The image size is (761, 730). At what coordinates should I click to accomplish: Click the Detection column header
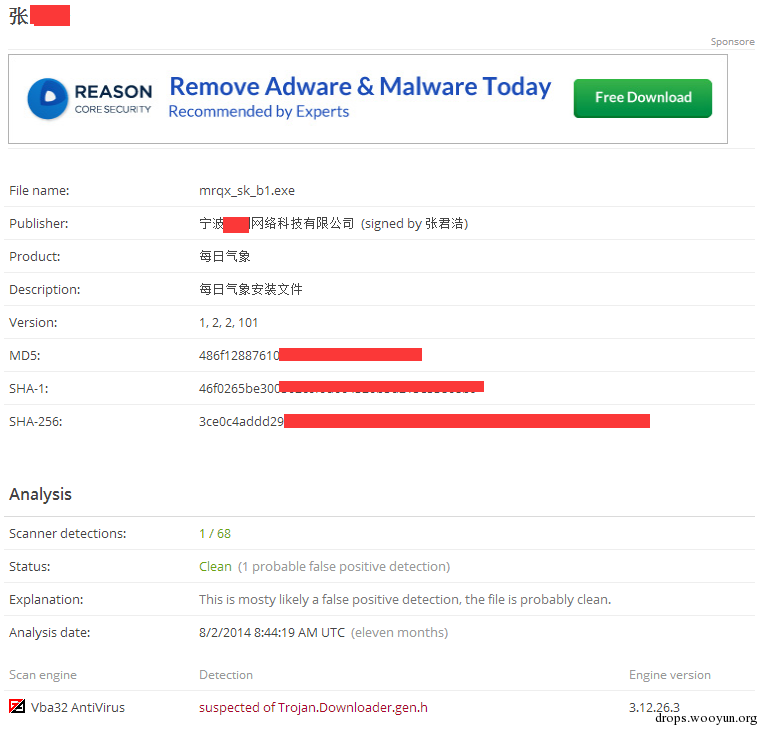[226, 675]
